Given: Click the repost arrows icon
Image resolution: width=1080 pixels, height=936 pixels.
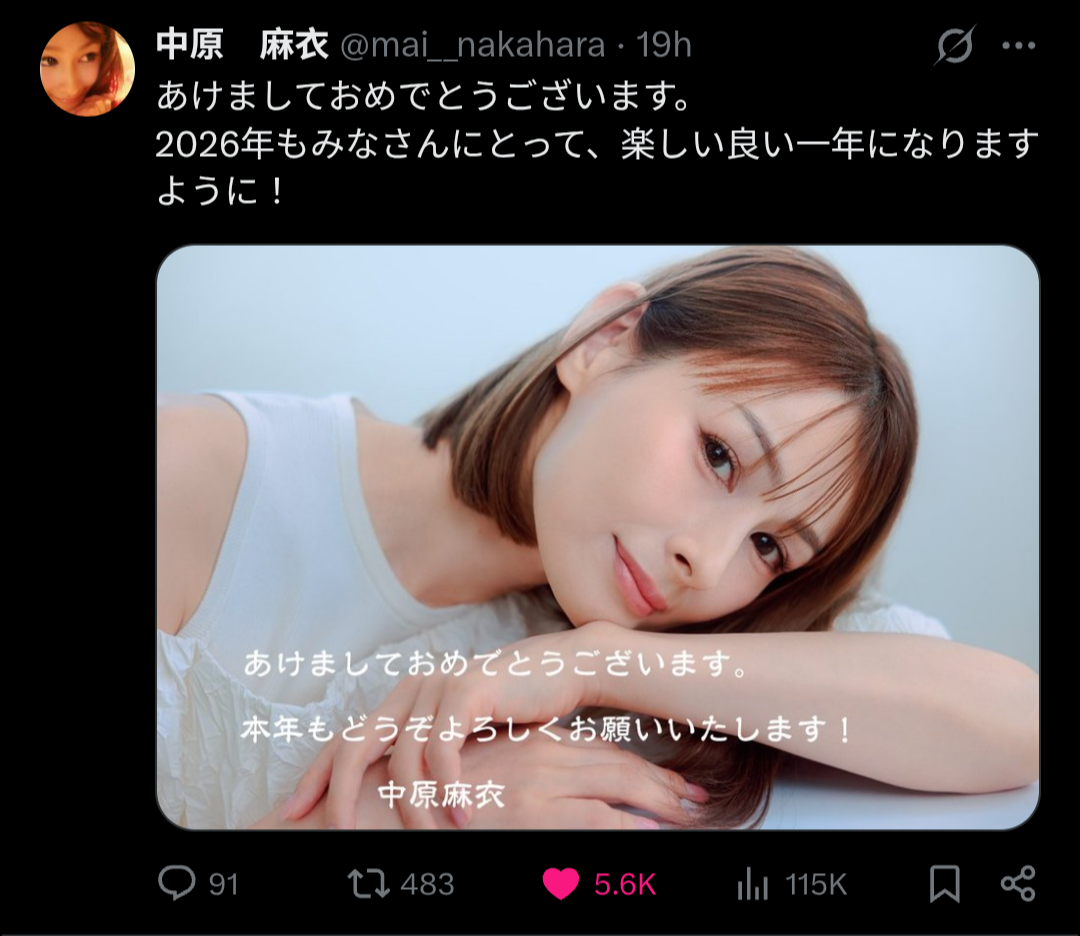Looking at the screenshot, I should point(368,884).
